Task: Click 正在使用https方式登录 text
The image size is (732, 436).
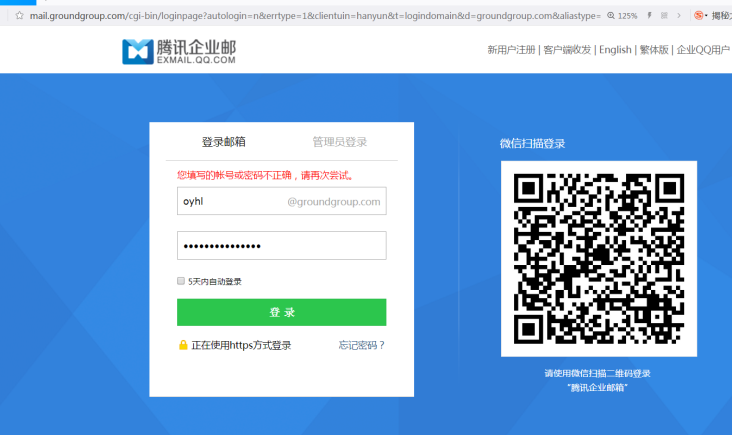Action: pos(241,345)
